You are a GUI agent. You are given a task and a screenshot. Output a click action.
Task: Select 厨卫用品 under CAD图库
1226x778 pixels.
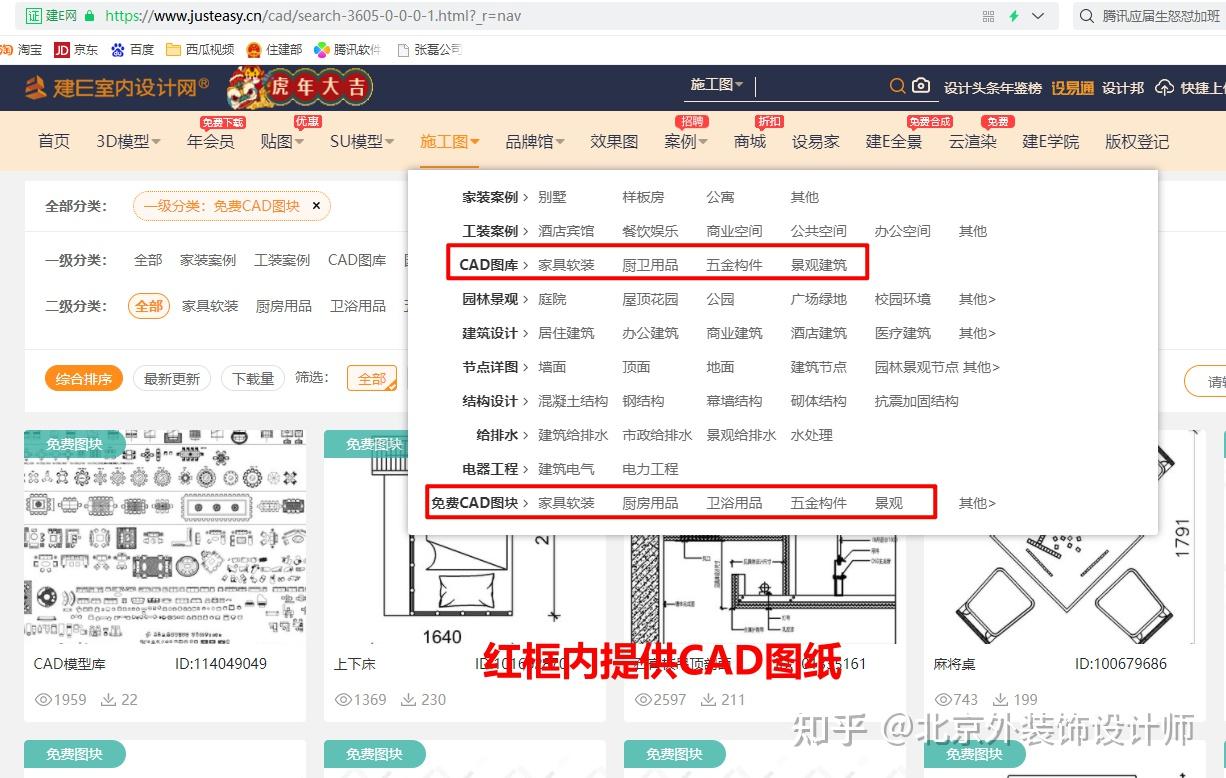tap(650, 265)
